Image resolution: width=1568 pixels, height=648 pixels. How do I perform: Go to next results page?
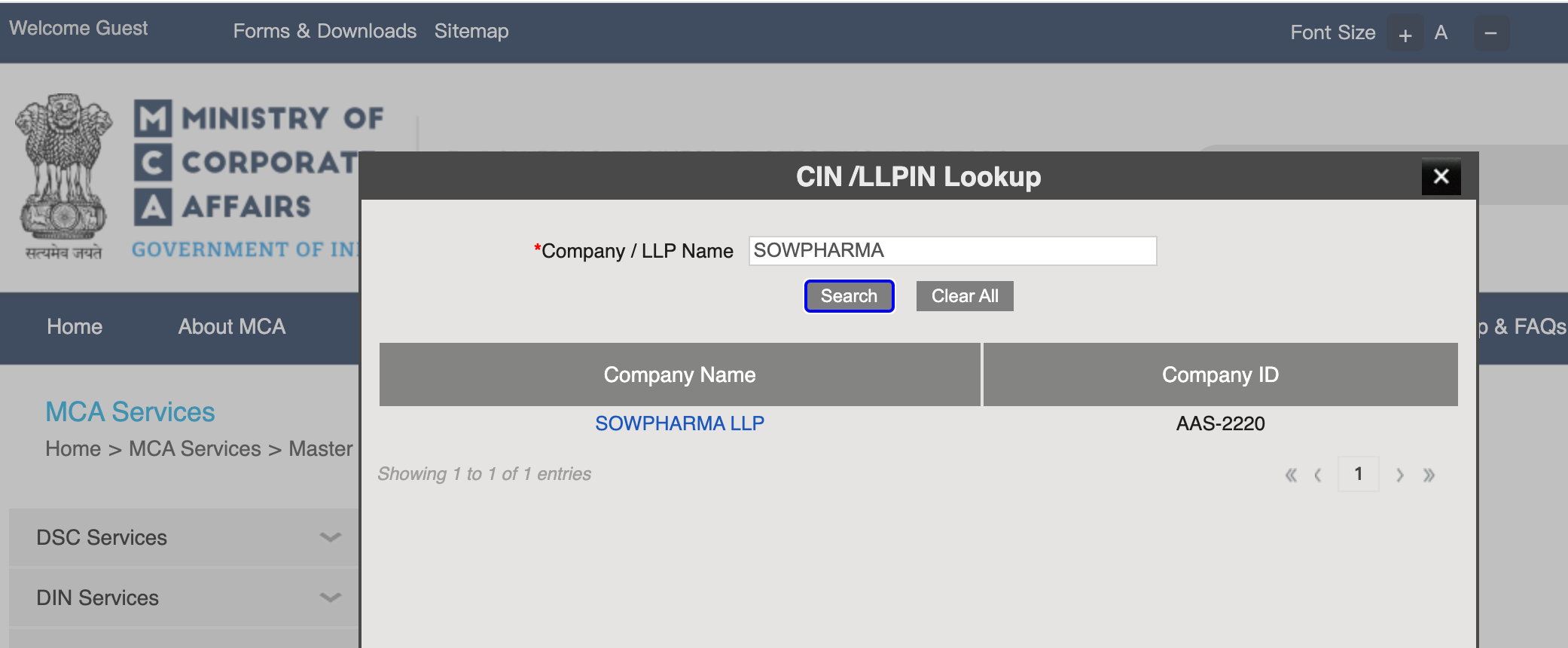[x=1399, y=475]
